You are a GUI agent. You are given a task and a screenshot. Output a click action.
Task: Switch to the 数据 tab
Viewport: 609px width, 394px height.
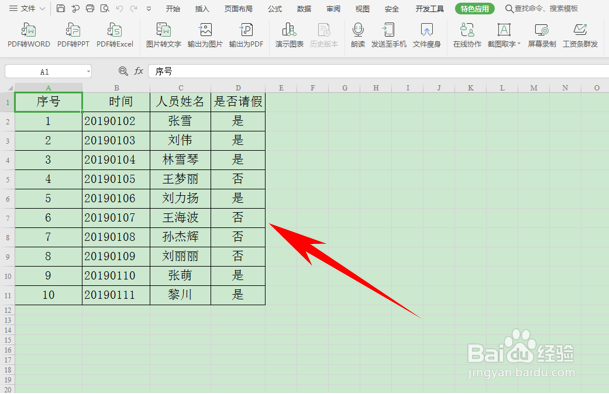(x=304, y=9)
